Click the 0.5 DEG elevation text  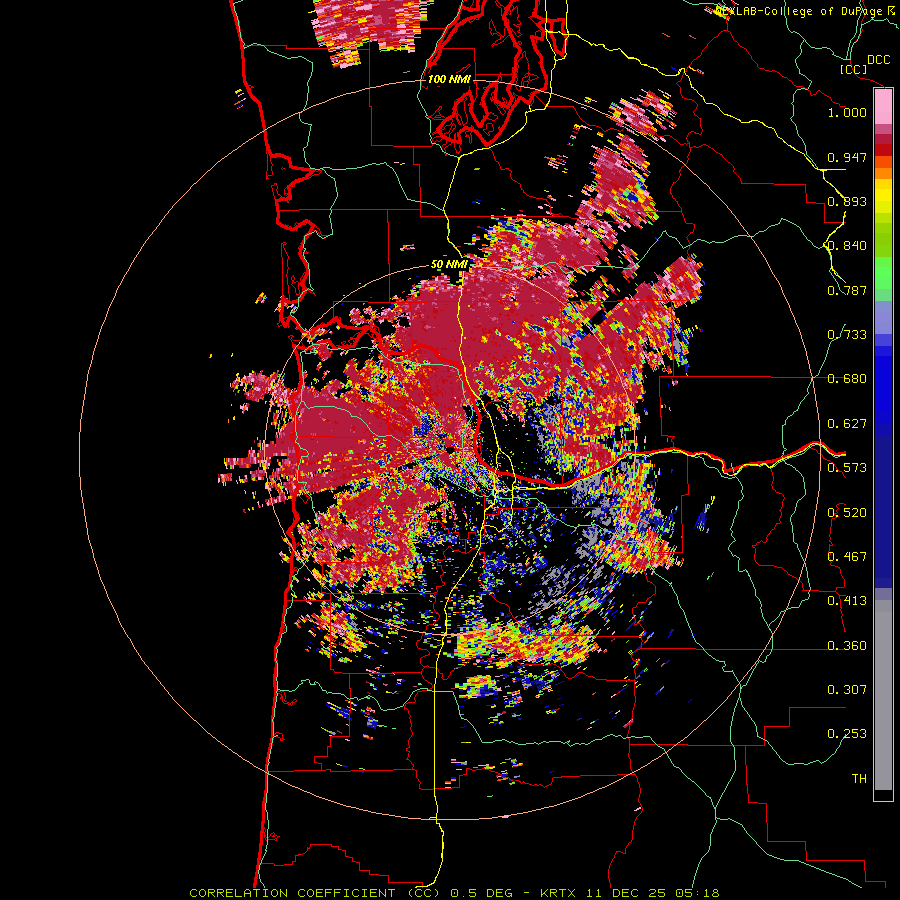click(481, 893)
